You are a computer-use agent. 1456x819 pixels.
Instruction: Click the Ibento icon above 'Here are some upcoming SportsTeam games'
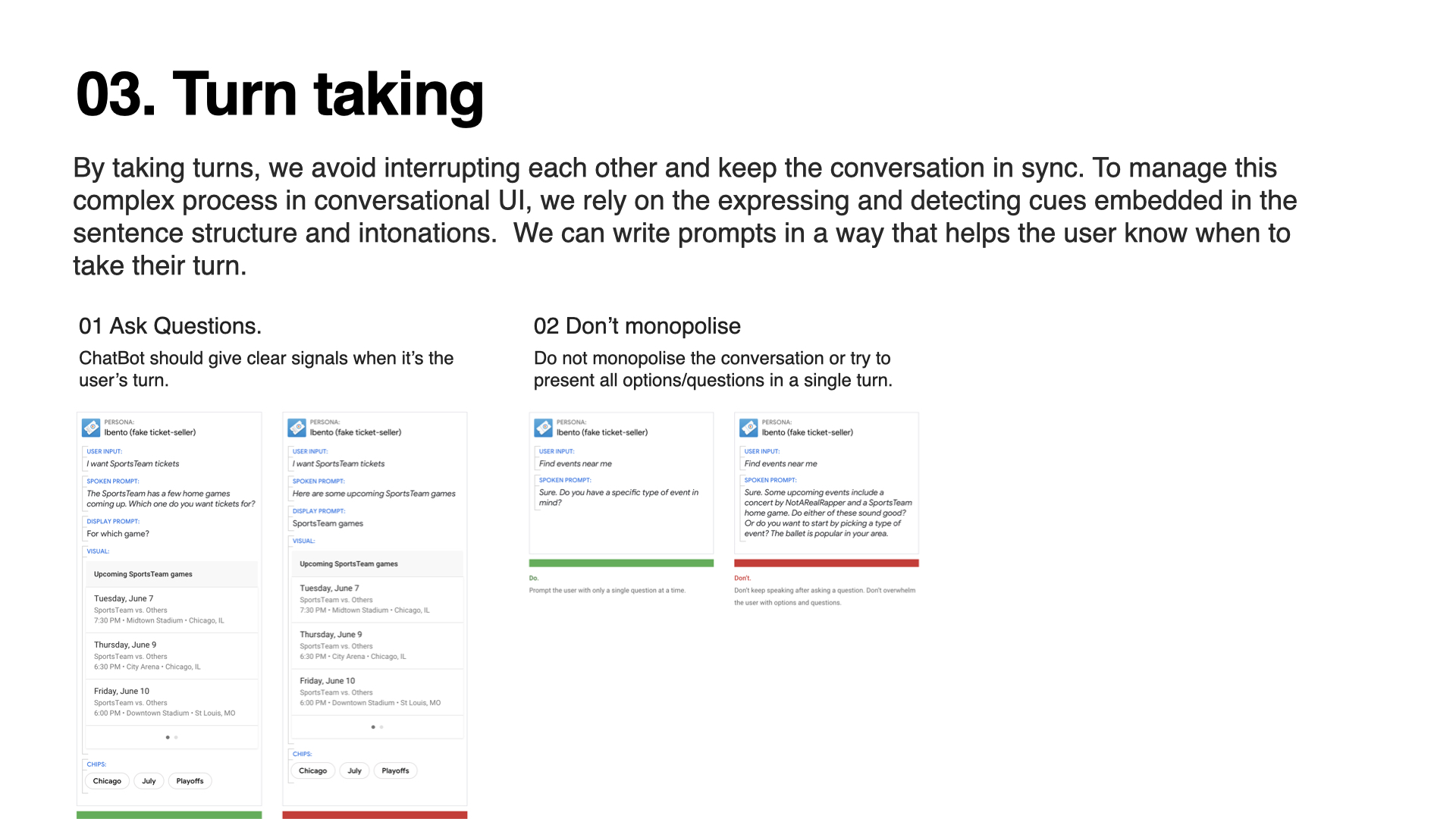(x=297, y=428)
